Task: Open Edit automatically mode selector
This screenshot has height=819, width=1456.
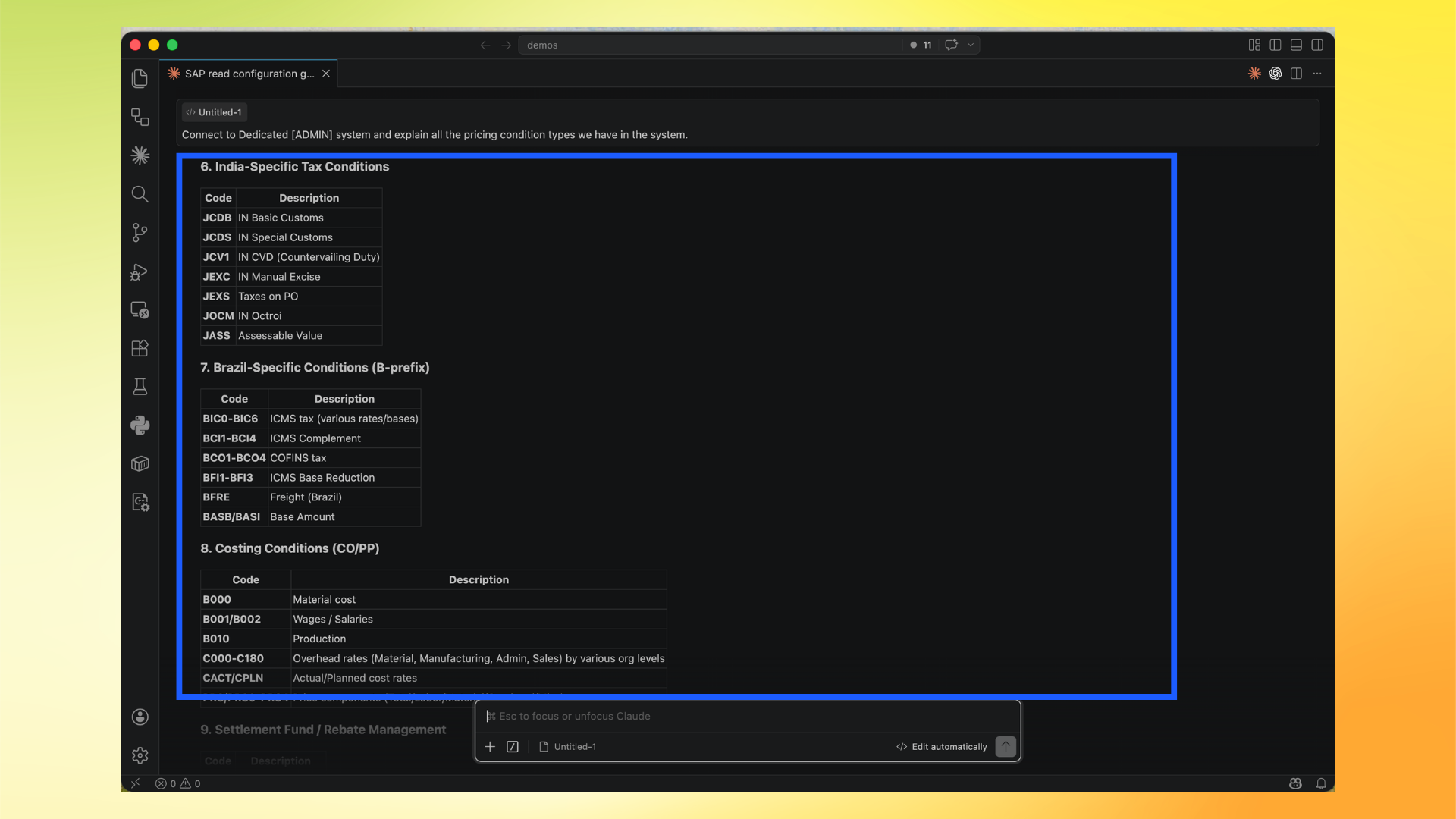Action: 942,747
